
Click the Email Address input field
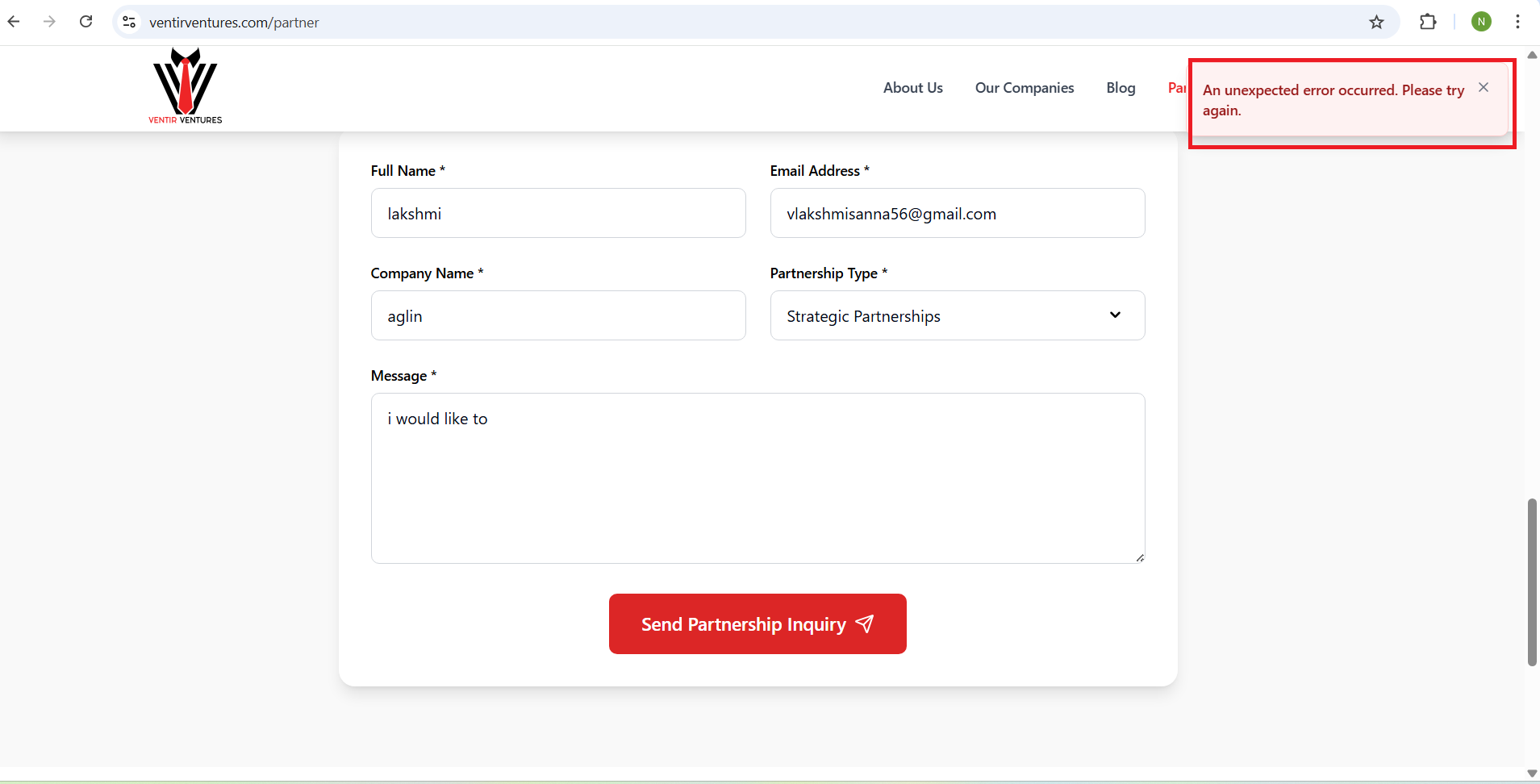[957, 213]
